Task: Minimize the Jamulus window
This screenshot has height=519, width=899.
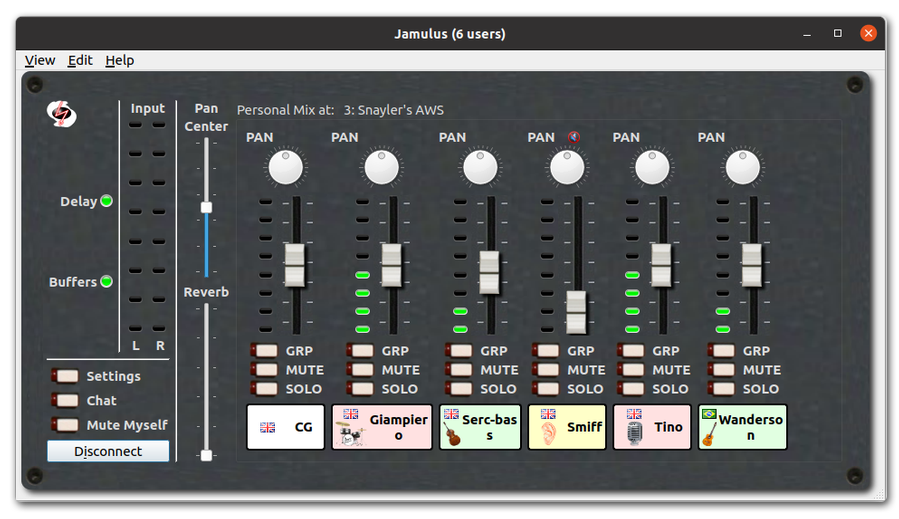Action: click(807, 33)
